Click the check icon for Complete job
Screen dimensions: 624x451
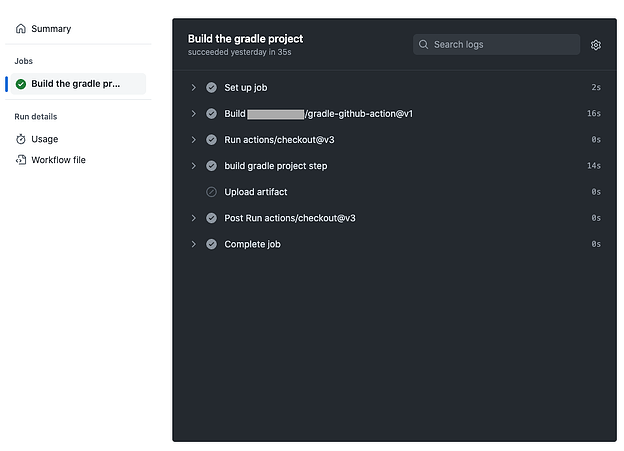211,244
